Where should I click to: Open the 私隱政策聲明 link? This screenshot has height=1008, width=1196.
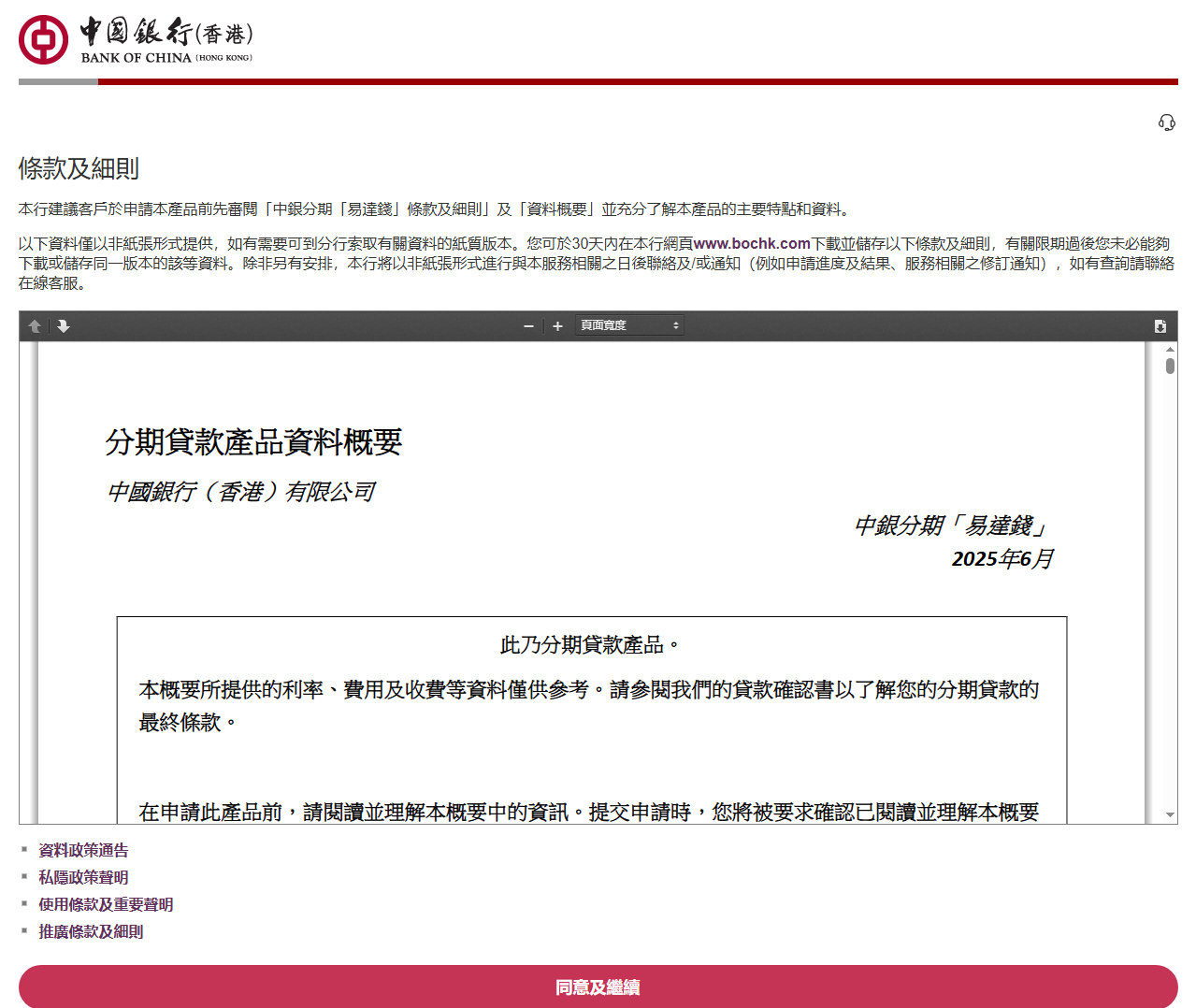point(83,877)
